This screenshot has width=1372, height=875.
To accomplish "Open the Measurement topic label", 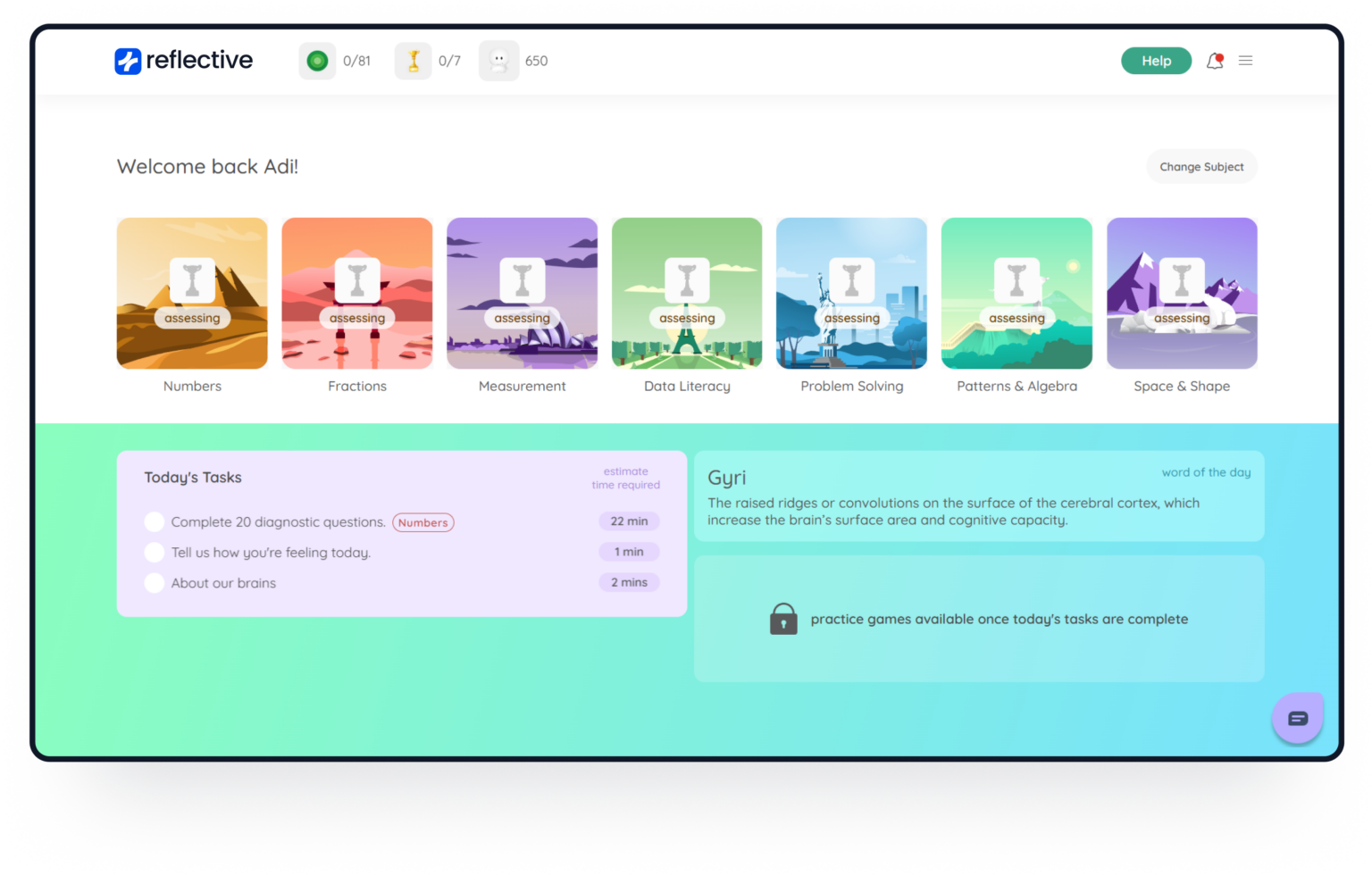I will [x=522, y=386].
